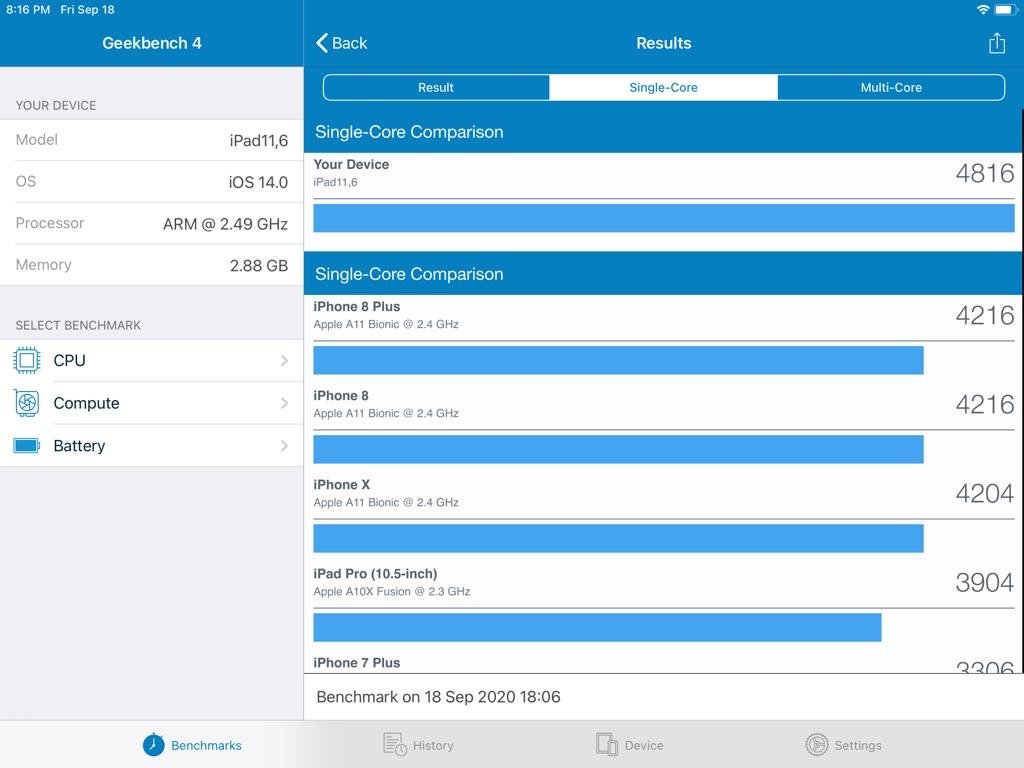Viewport: 1024px width, 768px height.
Task: Select the Single-Core segment
Action: [664, 88]
